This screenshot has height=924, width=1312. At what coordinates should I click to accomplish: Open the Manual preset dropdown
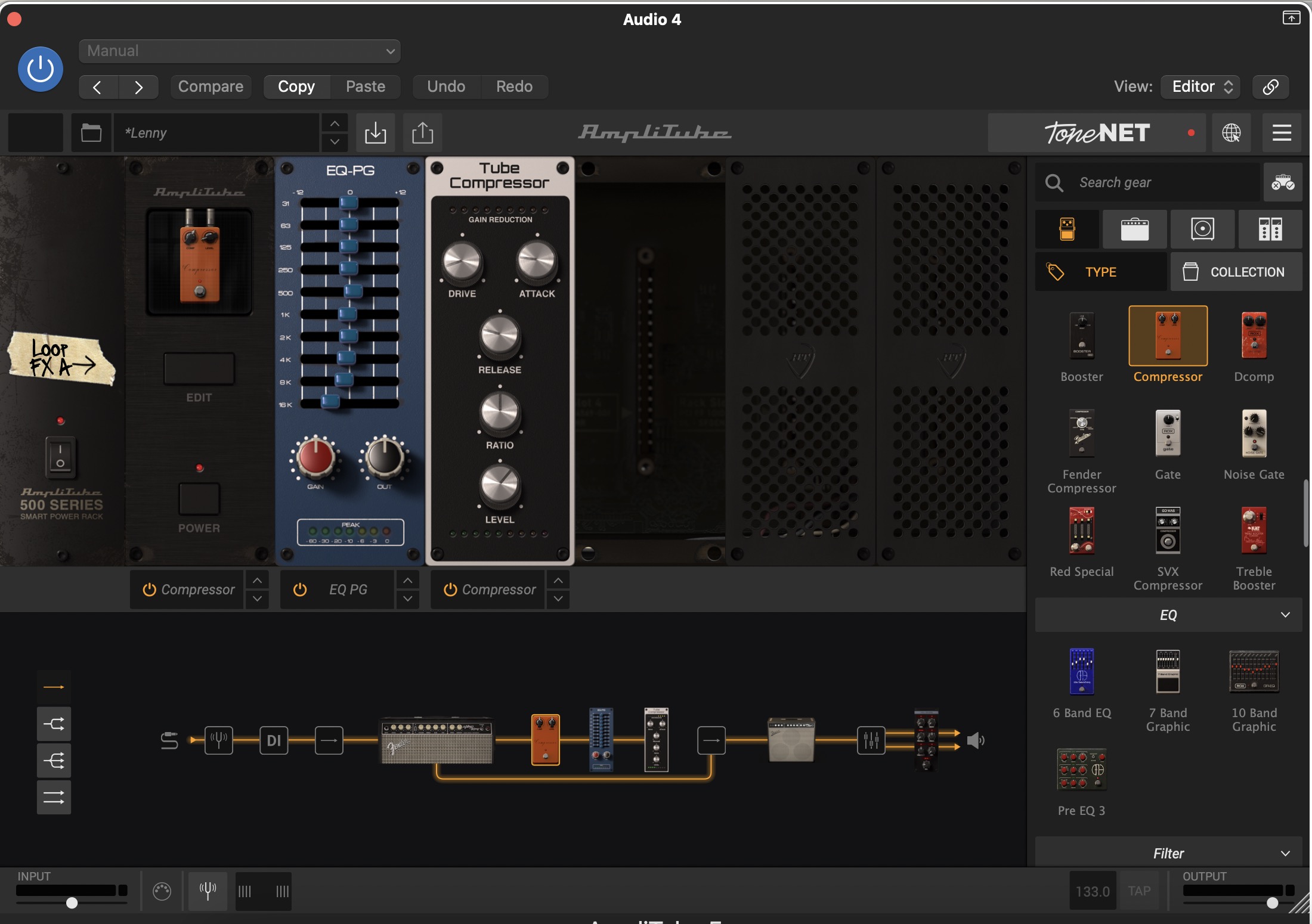tap(239, 51)
